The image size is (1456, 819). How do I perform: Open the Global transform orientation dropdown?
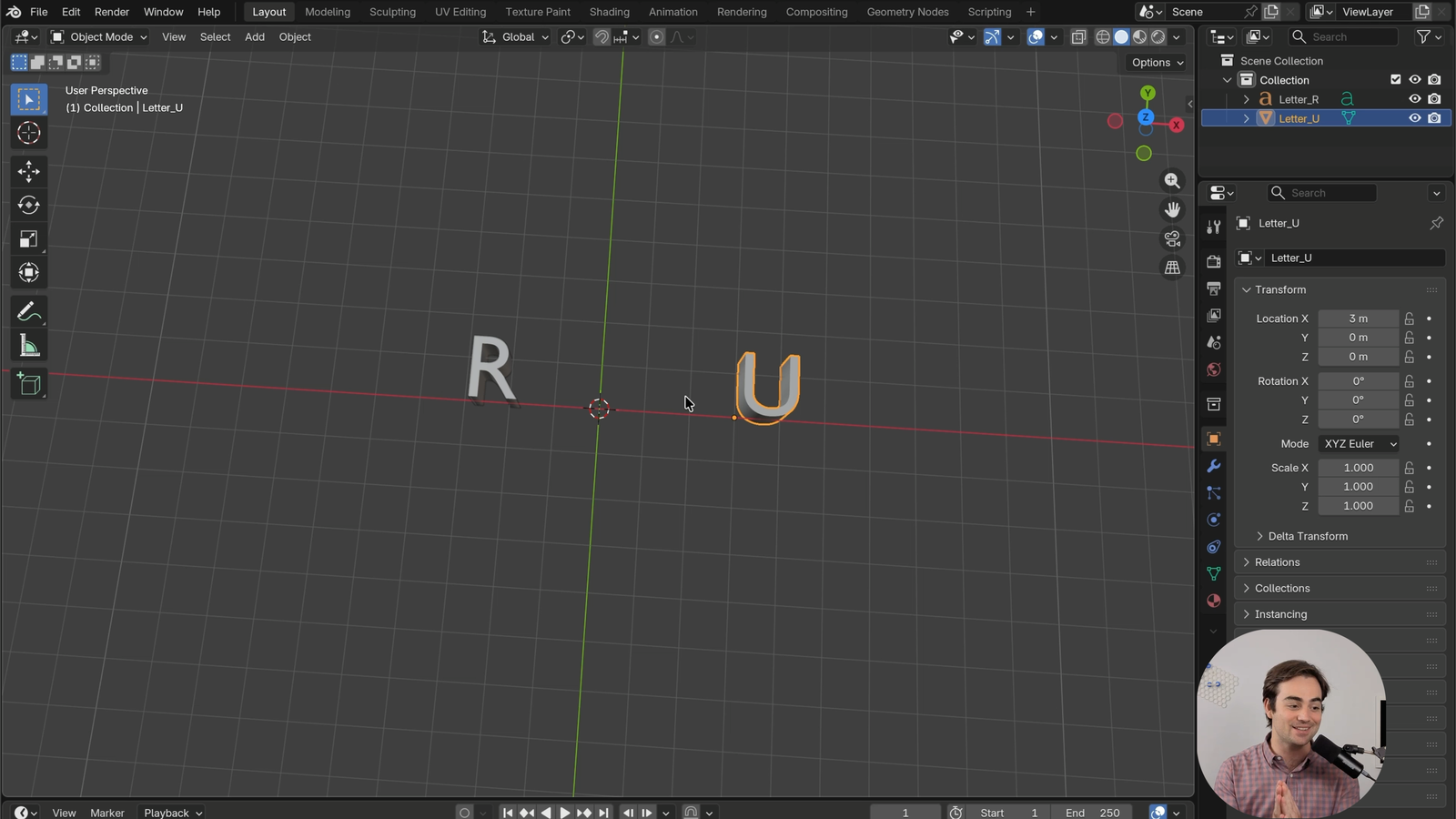515,37
